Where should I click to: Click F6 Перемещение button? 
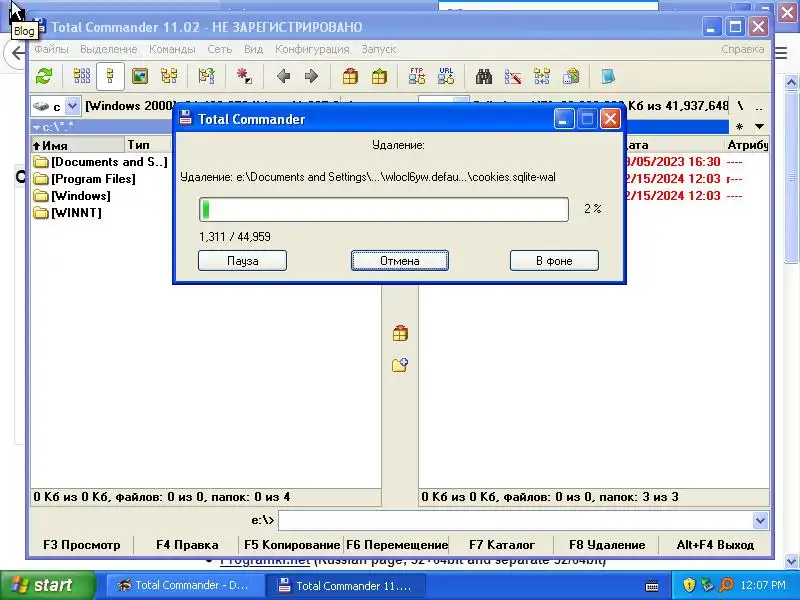397,545
